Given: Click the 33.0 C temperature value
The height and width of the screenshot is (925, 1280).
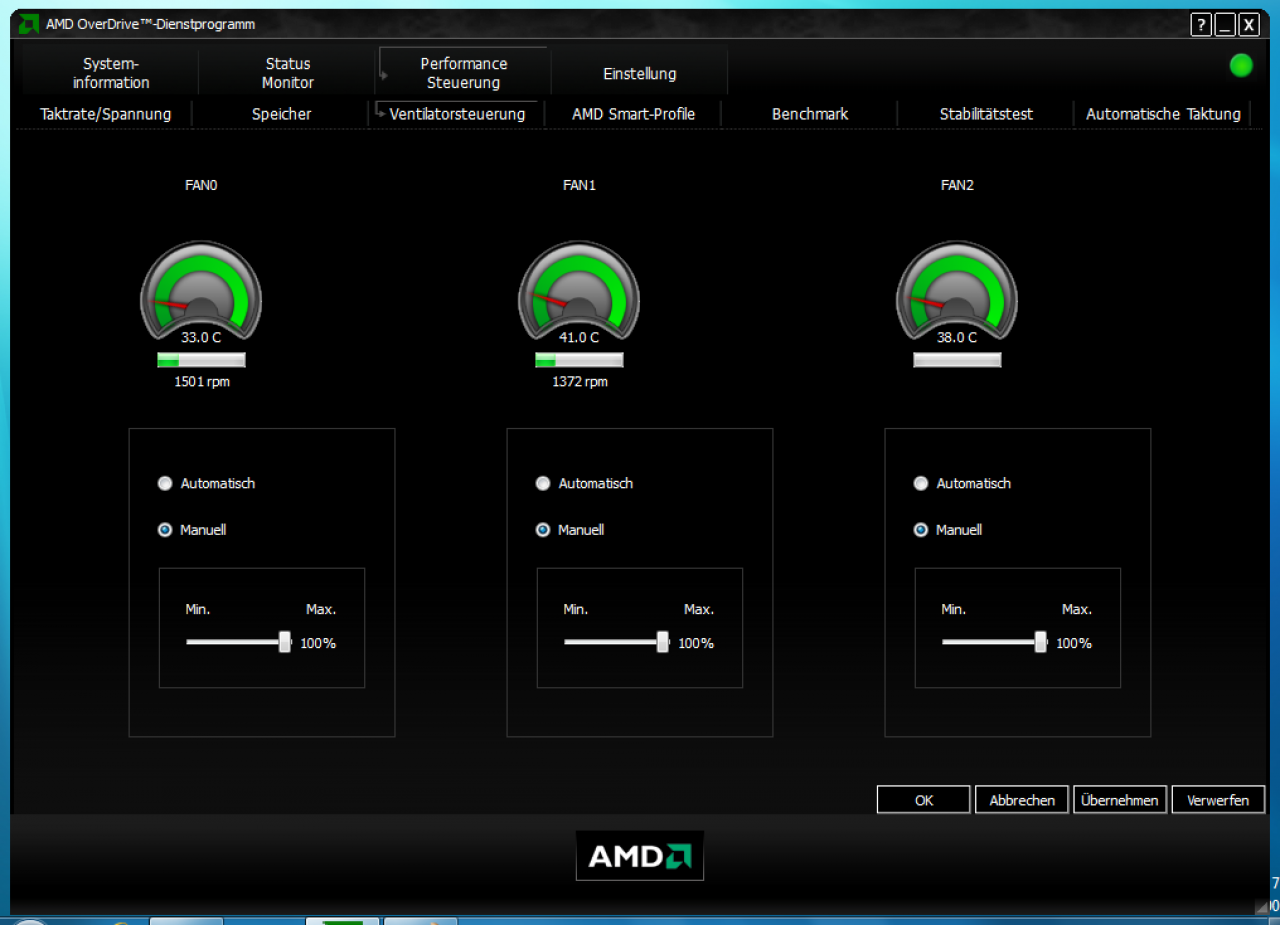Looking at the screenshot, I should 201,337.
